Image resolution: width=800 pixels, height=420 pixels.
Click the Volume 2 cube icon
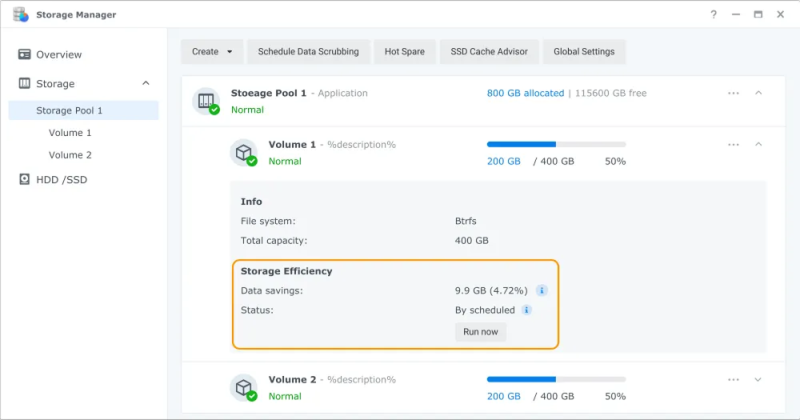tap(244, 387)
